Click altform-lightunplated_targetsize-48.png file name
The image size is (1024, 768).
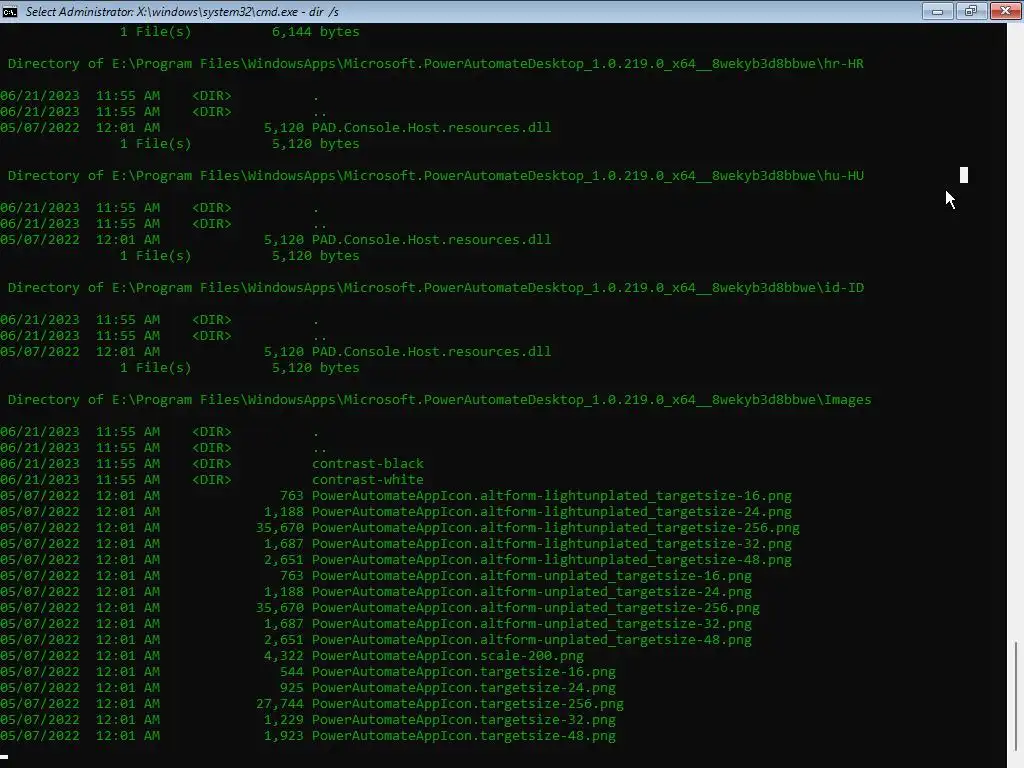point(552,560)
